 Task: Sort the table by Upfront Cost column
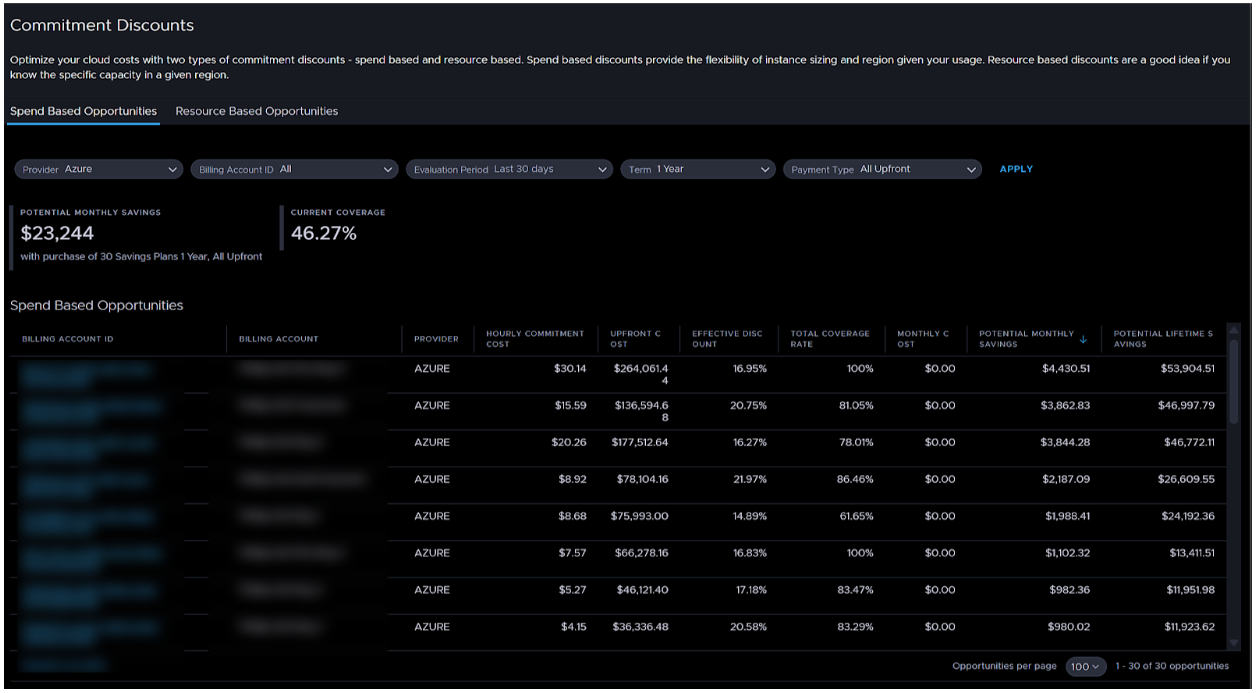tap(634, 339)
